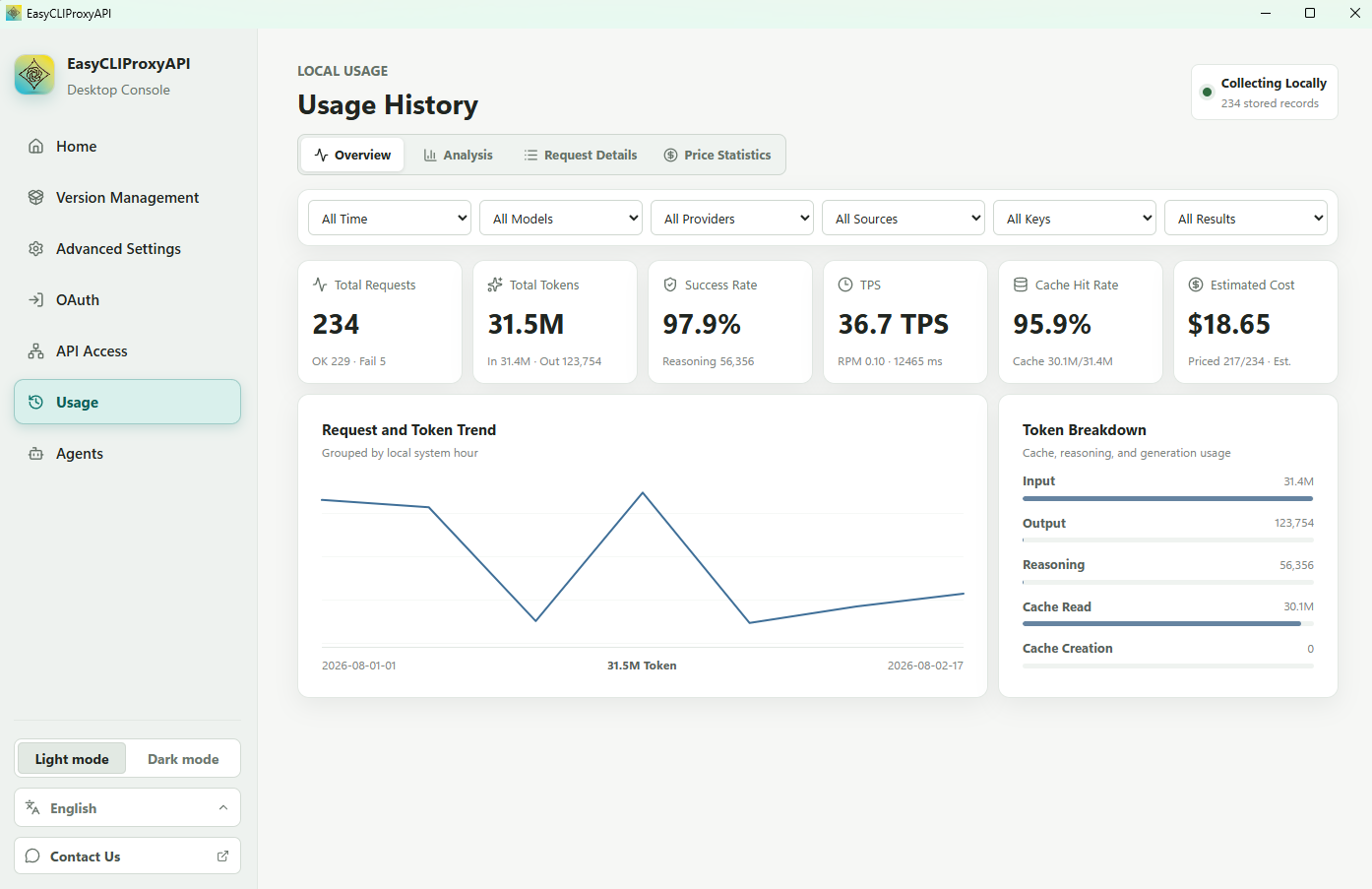Screen dimensions: 1372x889
Task: Click the Estimated Cost dollar icon
Action: 1196,285
